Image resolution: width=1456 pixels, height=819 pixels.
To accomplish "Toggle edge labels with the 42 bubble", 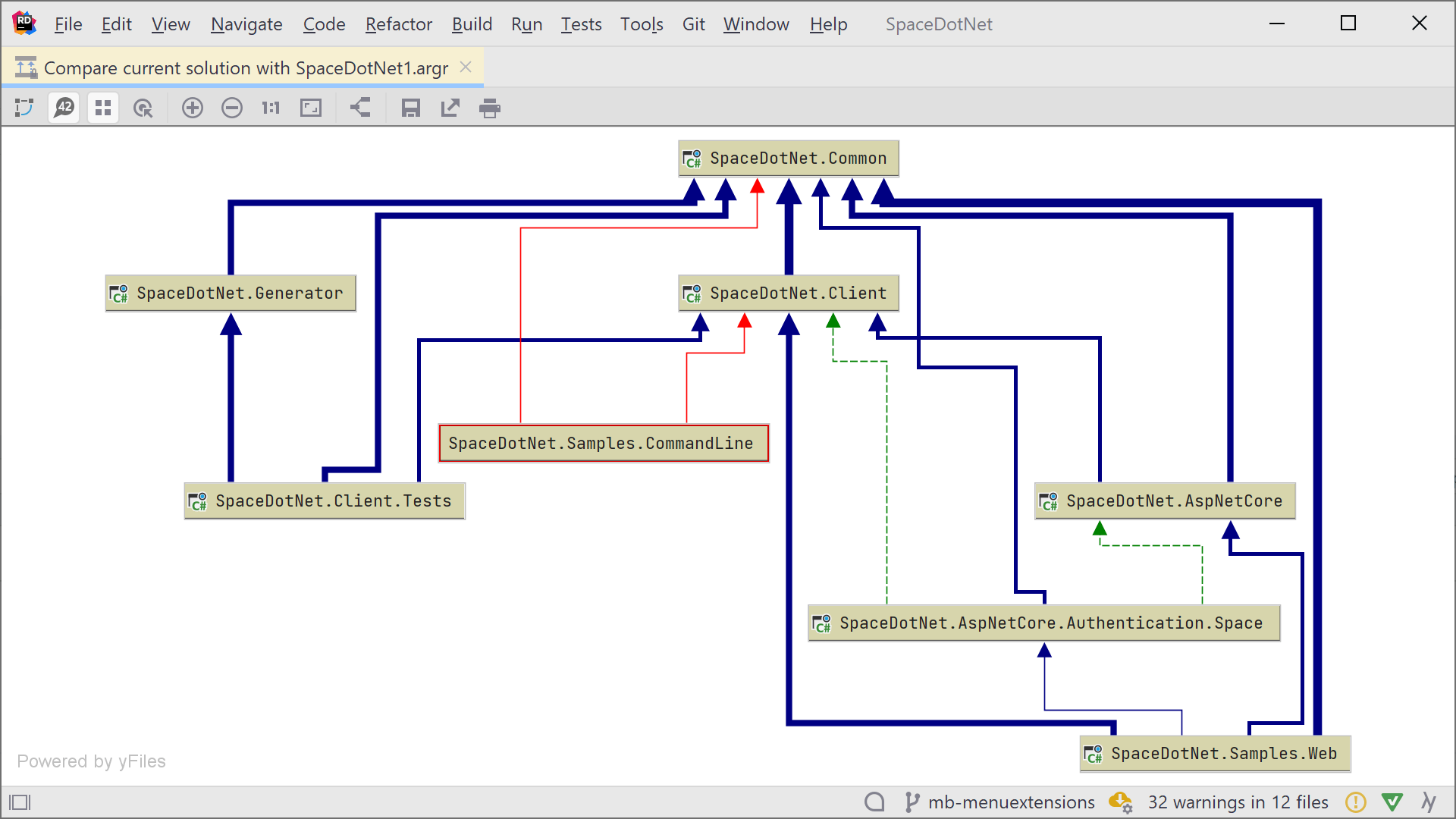I will click(x=64, y=108).
